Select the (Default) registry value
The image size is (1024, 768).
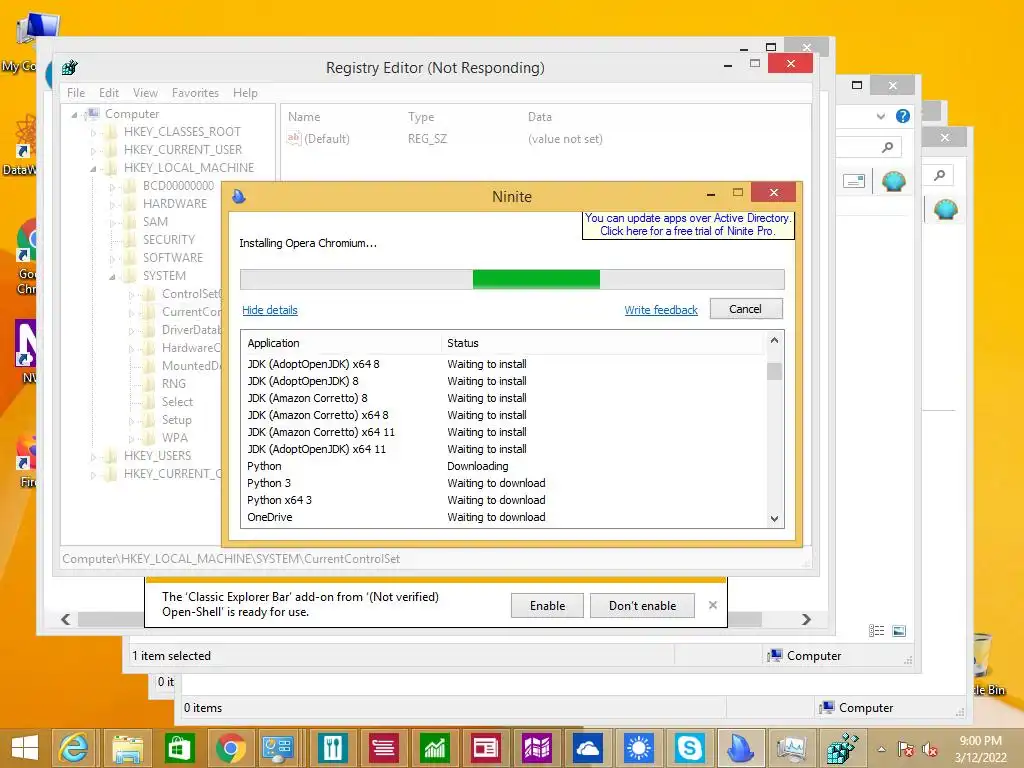click(327, 138)
